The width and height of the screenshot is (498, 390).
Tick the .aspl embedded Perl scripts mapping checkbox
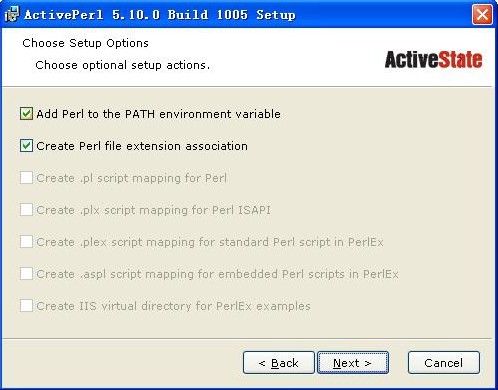point(26,274)
